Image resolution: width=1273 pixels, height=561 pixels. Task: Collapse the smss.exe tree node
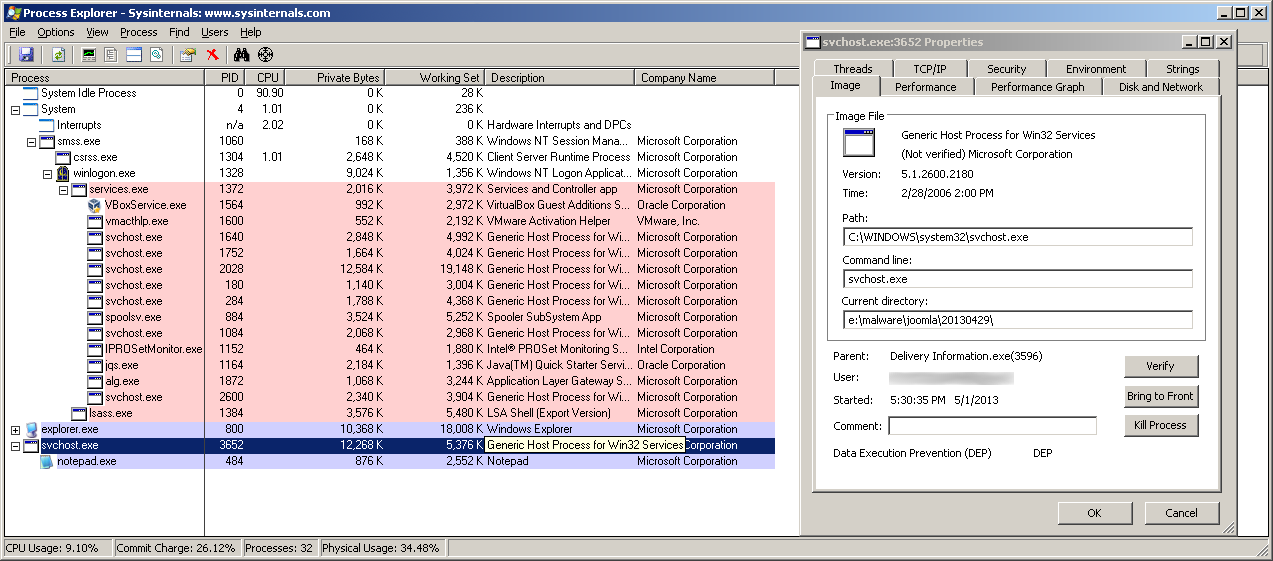click(31, 141)
